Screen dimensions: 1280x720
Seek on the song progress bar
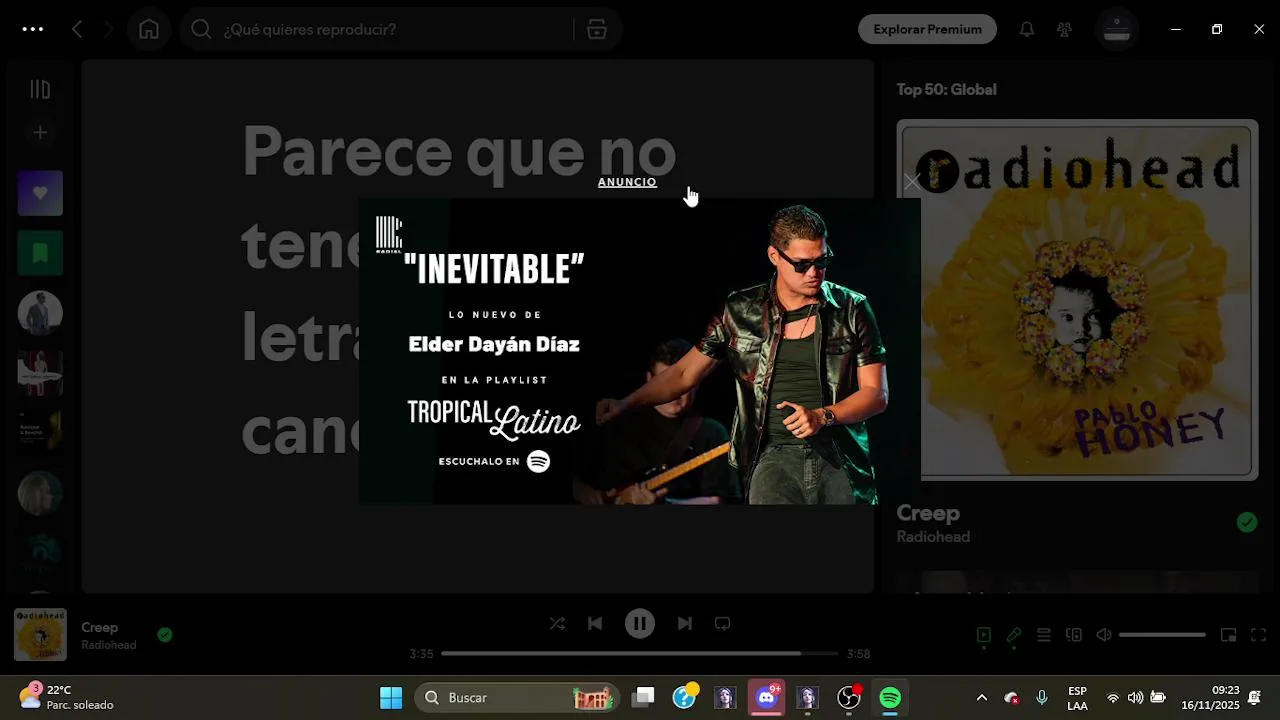639,653
